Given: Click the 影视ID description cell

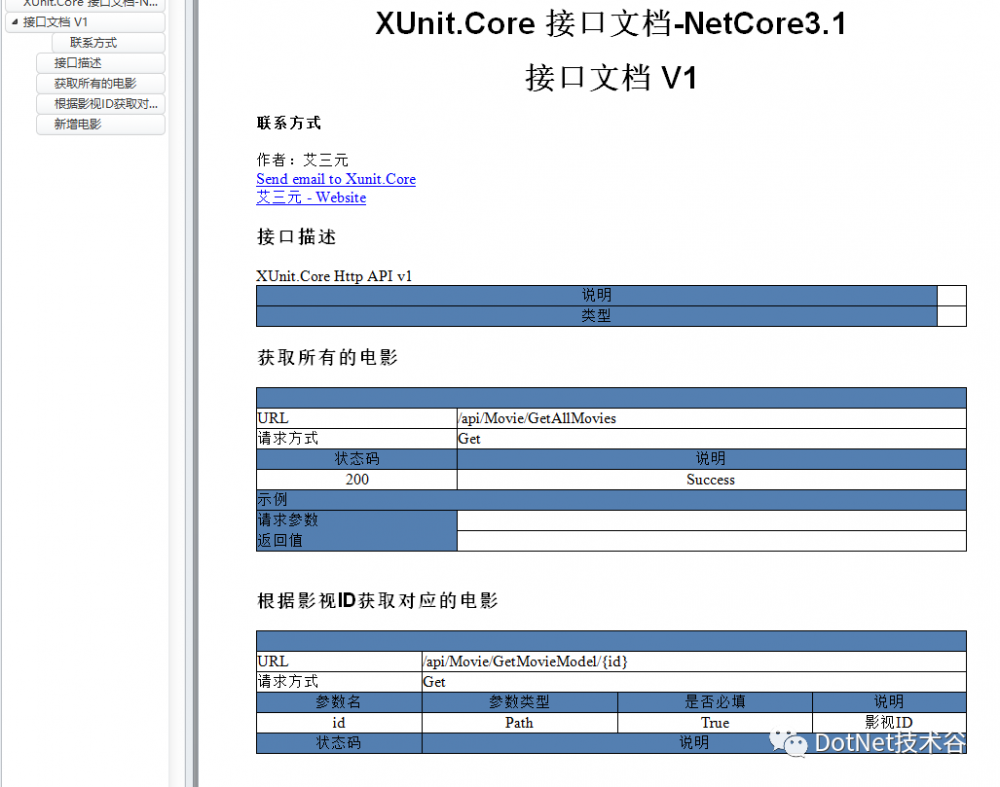Looking at the screenshot, I should [889, 722].
